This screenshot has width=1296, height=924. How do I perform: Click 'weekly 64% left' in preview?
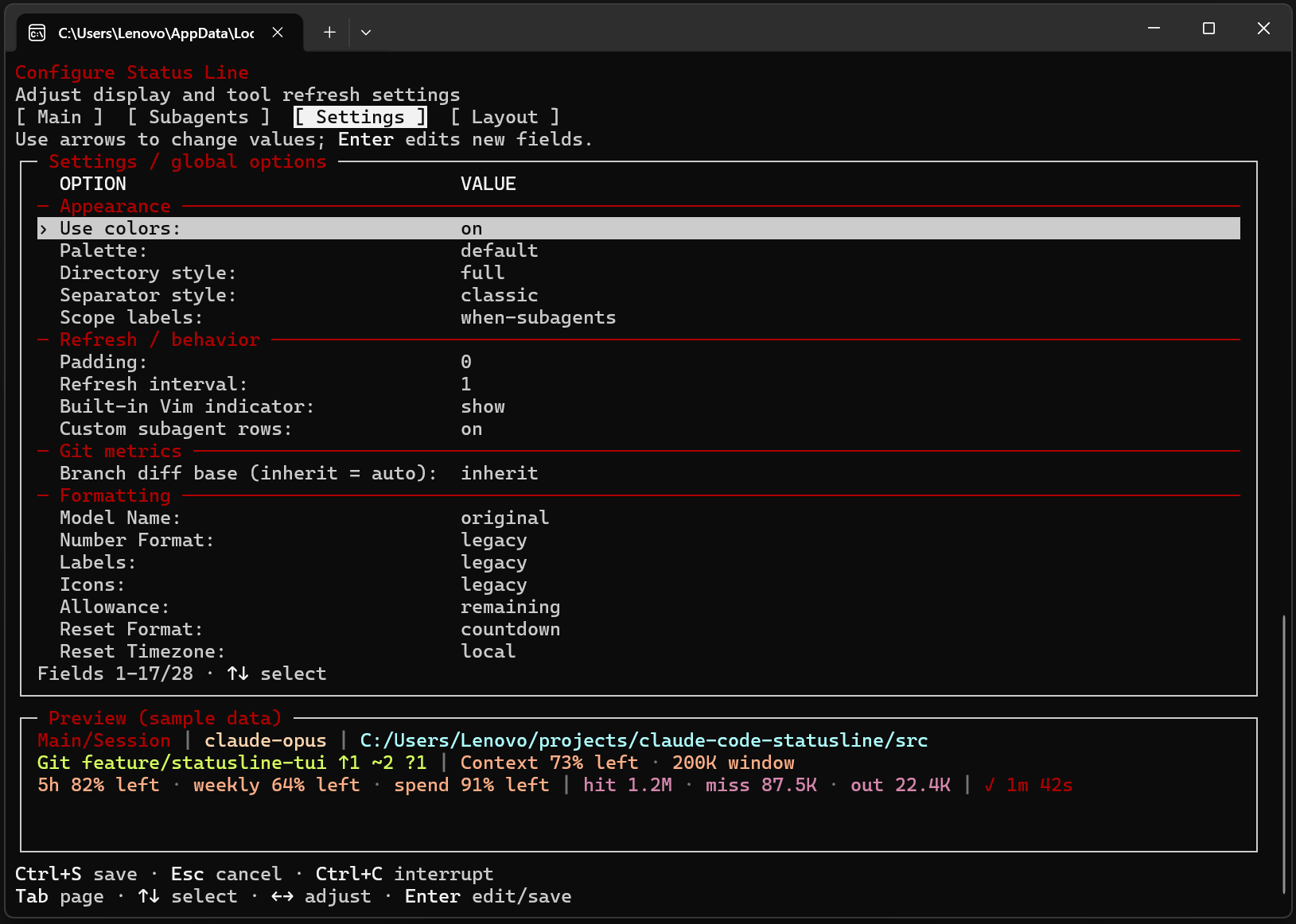(x=277, y=785)
